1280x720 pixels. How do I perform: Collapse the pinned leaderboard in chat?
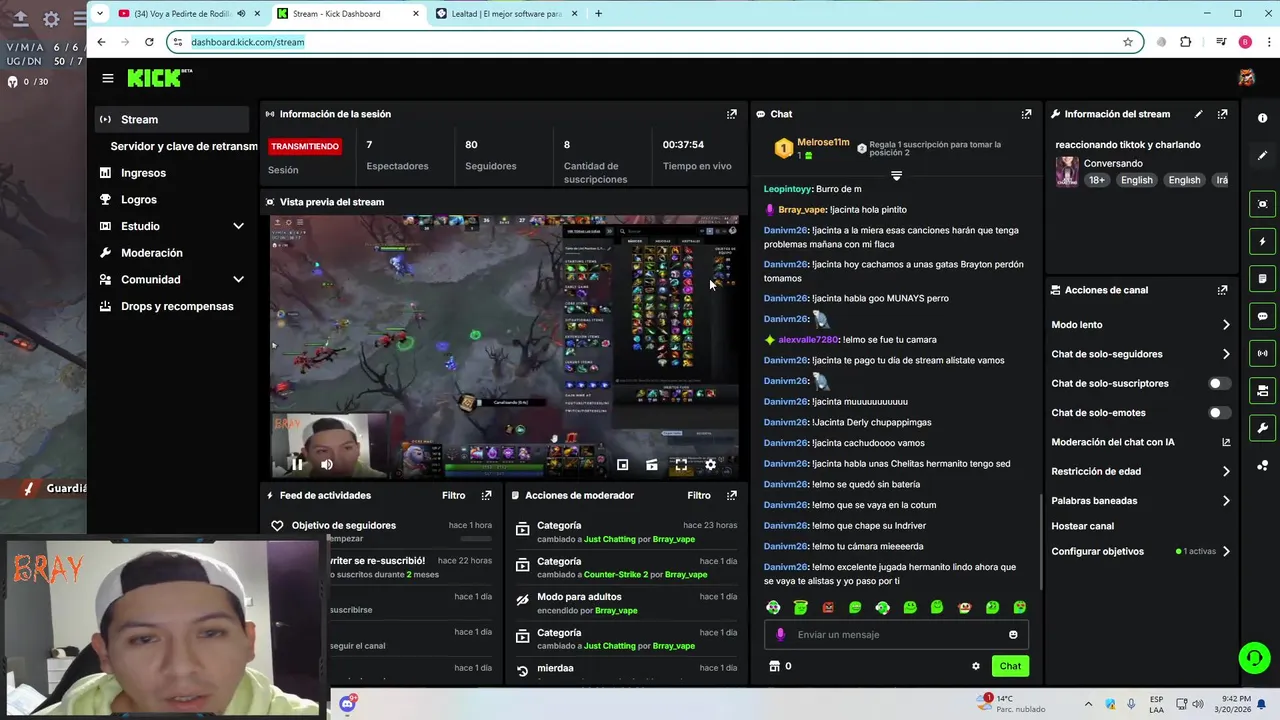[896, 176]
